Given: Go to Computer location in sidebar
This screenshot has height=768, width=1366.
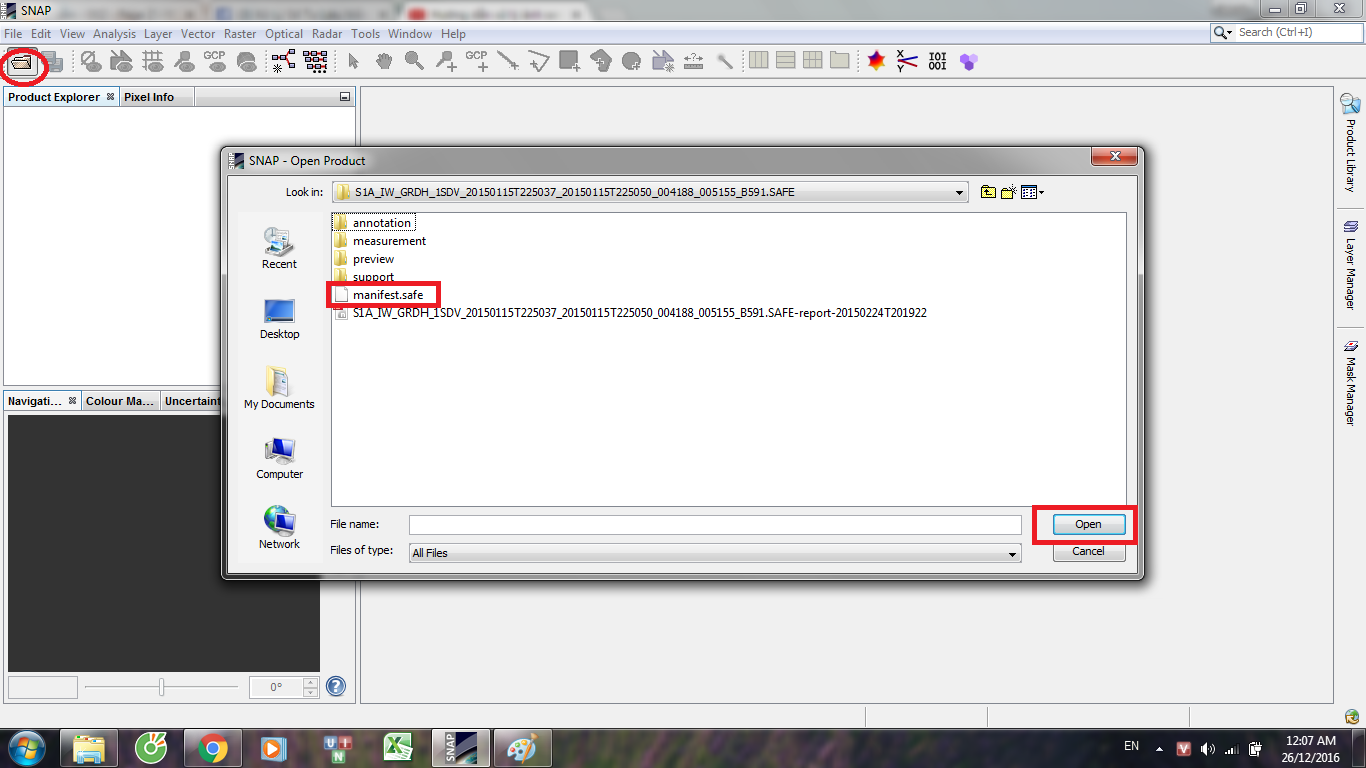Looking at the screenshot, I should pyautogui.click(x=279, y=458).
